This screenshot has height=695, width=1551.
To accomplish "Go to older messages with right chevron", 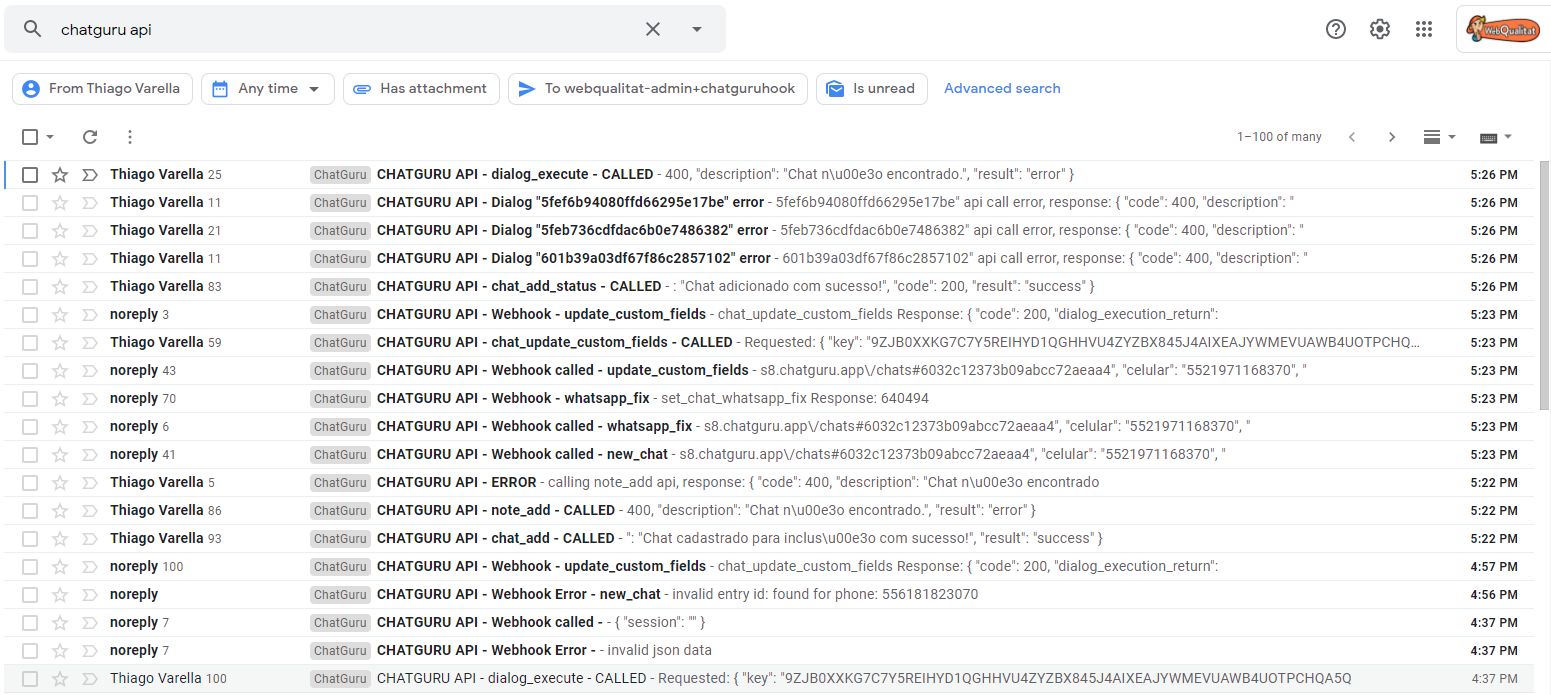I will click(x=1391, y=137).
